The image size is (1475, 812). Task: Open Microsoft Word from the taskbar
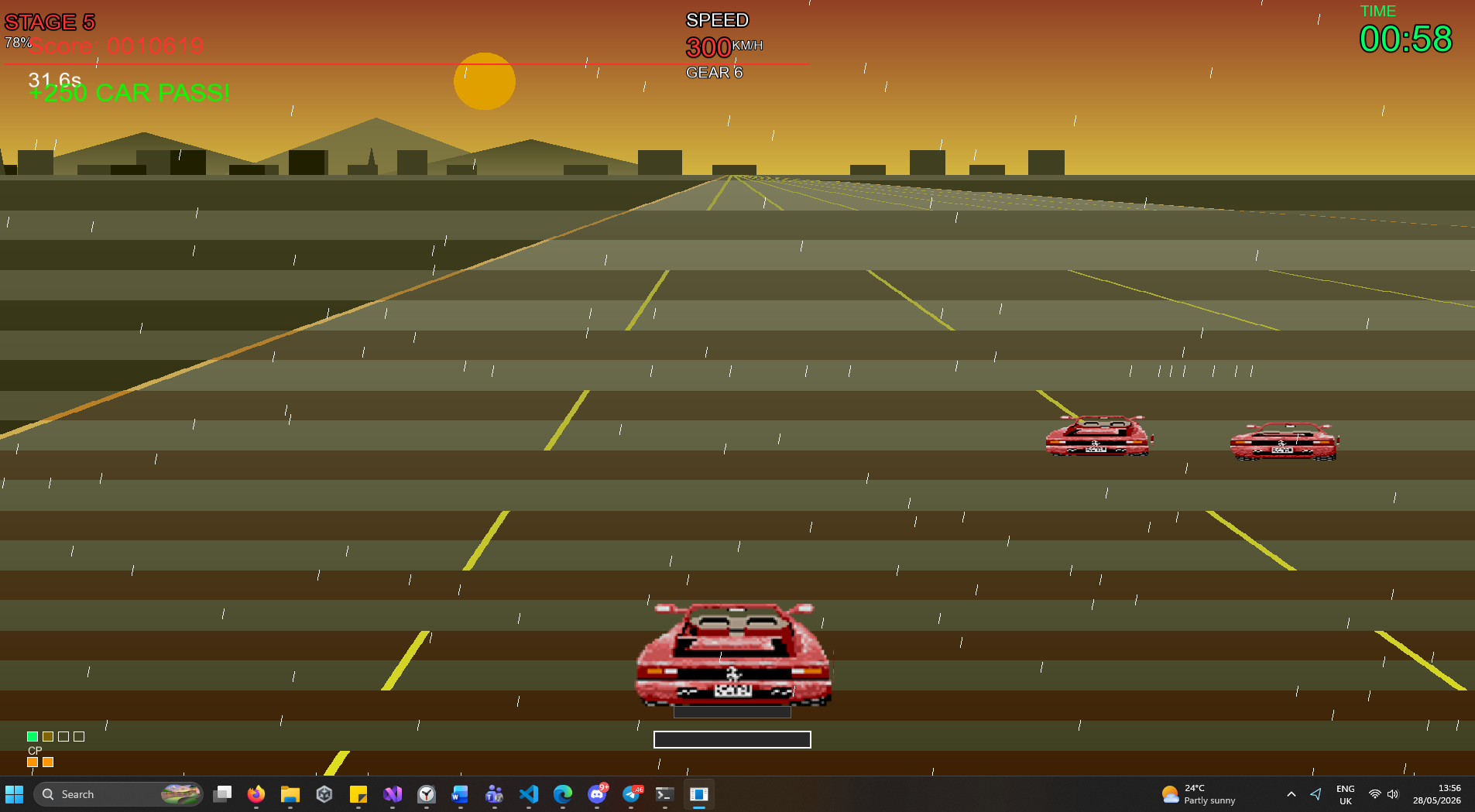(x=461, y=794)
